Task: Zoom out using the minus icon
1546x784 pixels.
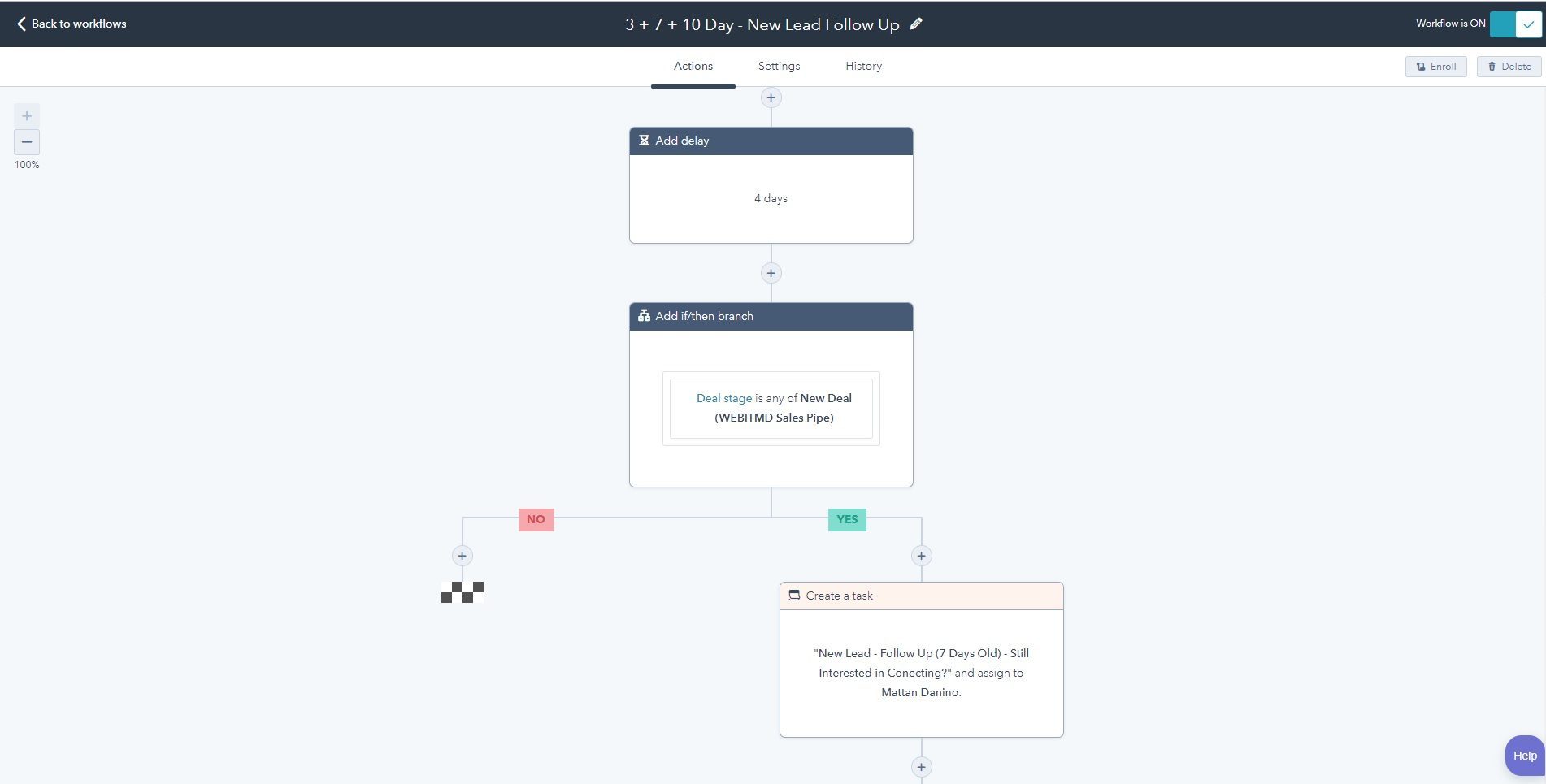Action: pos(27,141)
